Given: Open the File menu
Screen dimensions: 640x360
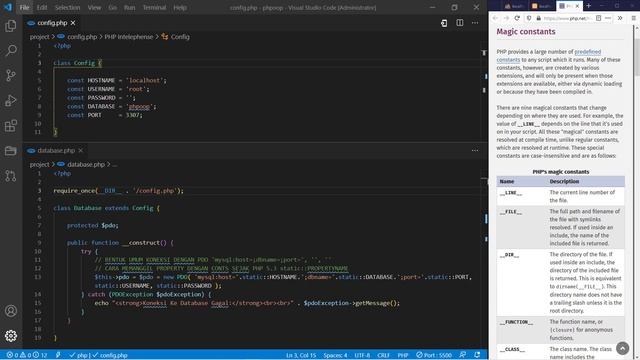Looking at the screenshot, I should [x=24, y=7].
